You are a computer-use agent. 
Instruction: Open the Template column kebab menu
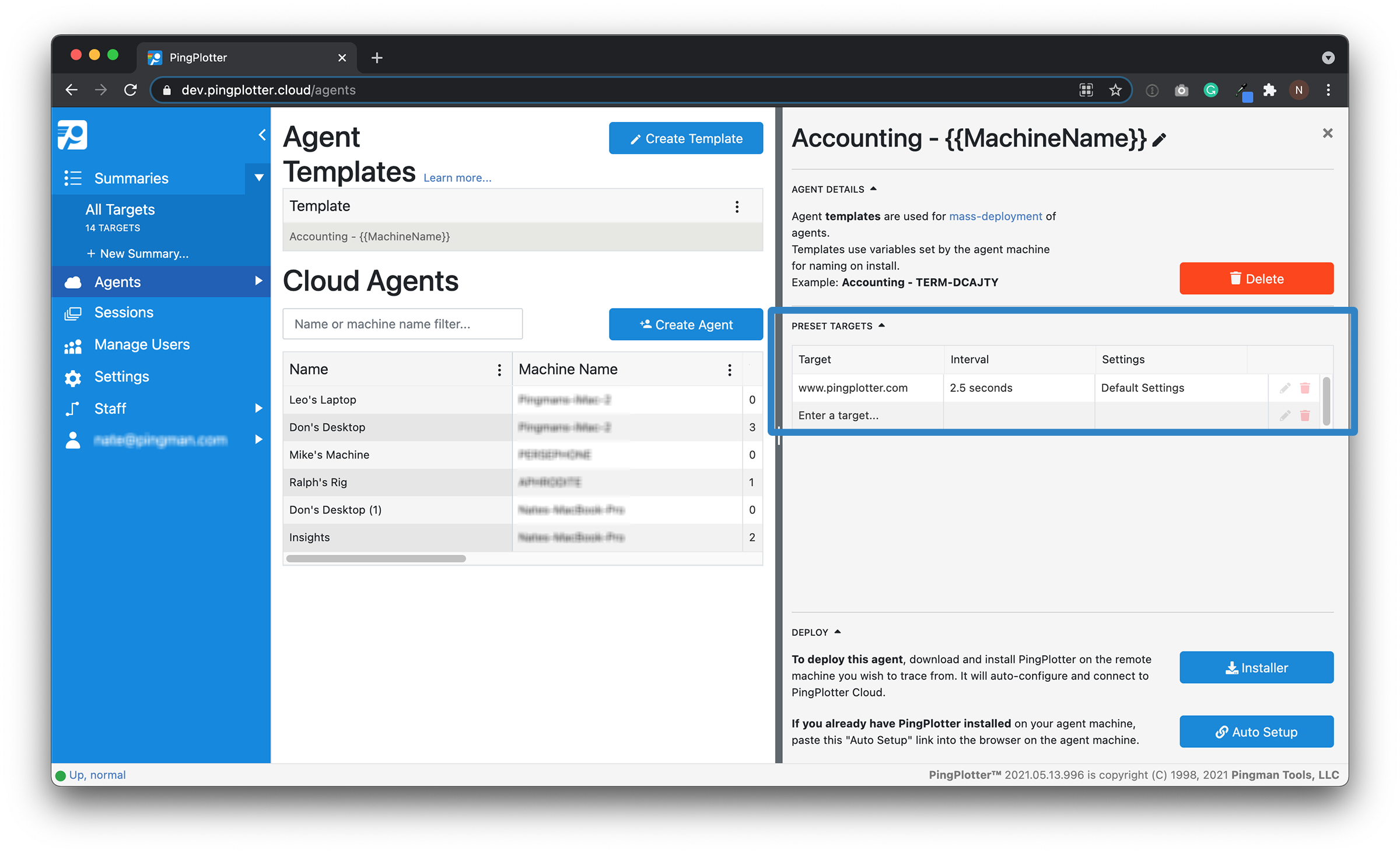click(737, 206)
